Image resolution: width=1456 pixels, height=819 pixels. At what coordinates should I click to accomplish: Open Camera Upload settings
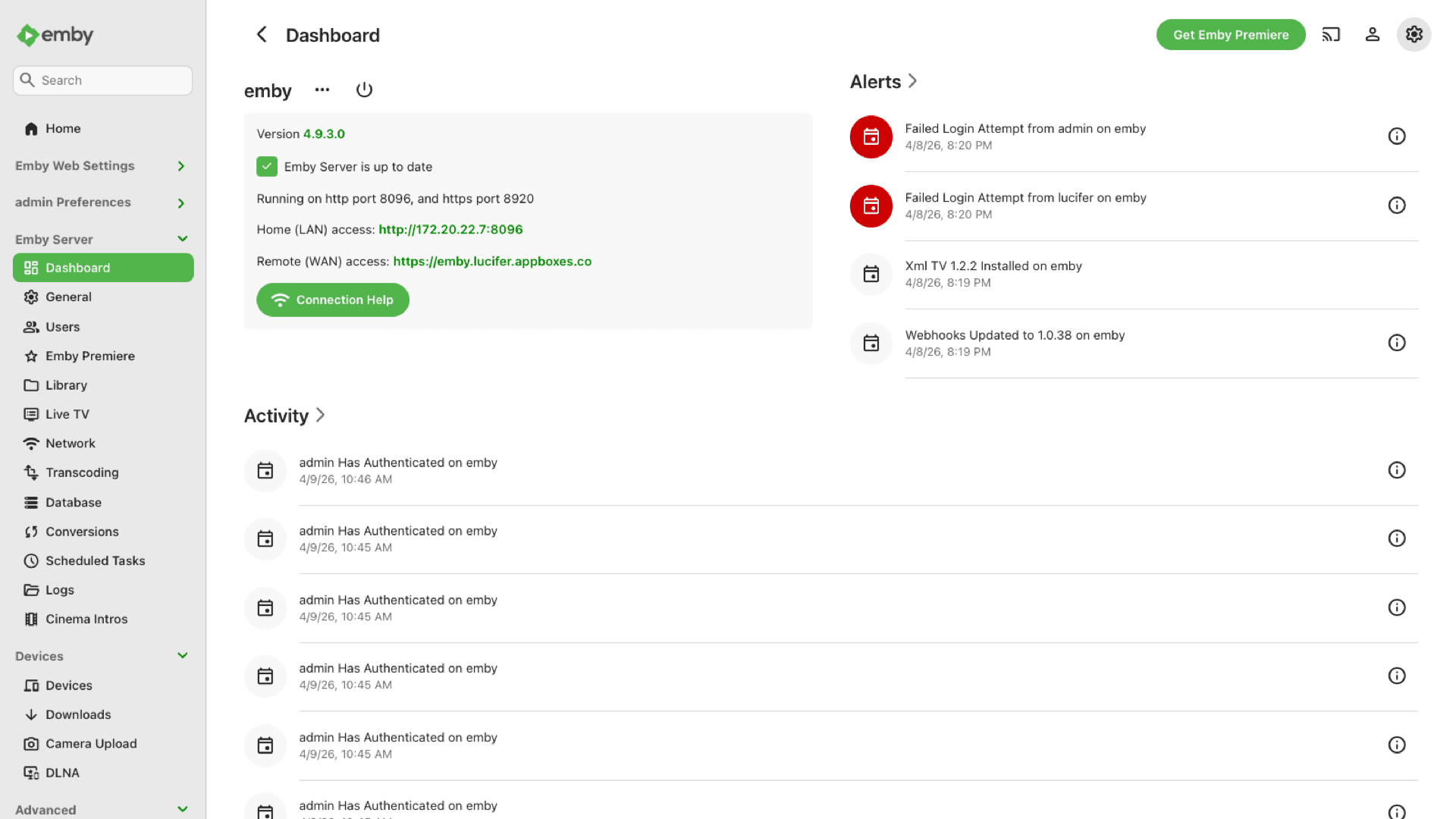(x=103, y=744)
